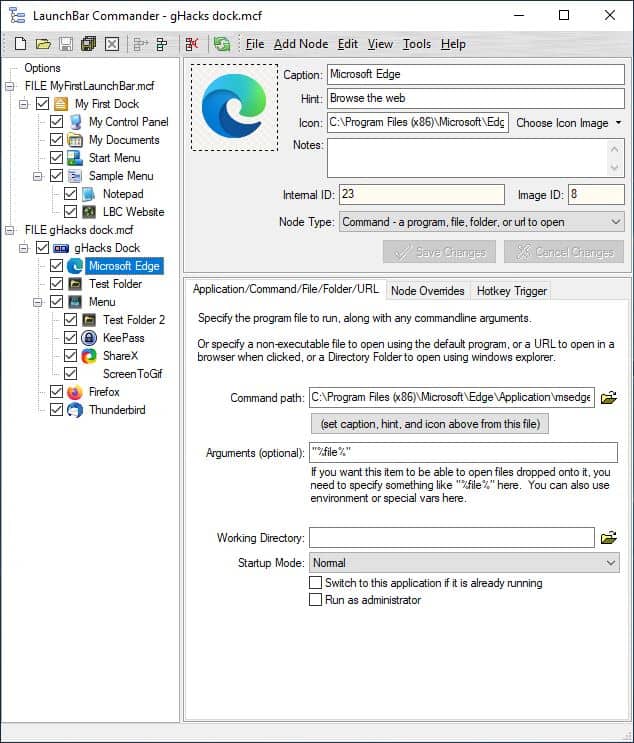The image size is (634, 743).
Task: Collapse the Menu node under gHacks Dock
Action: (x=37, y=302)
